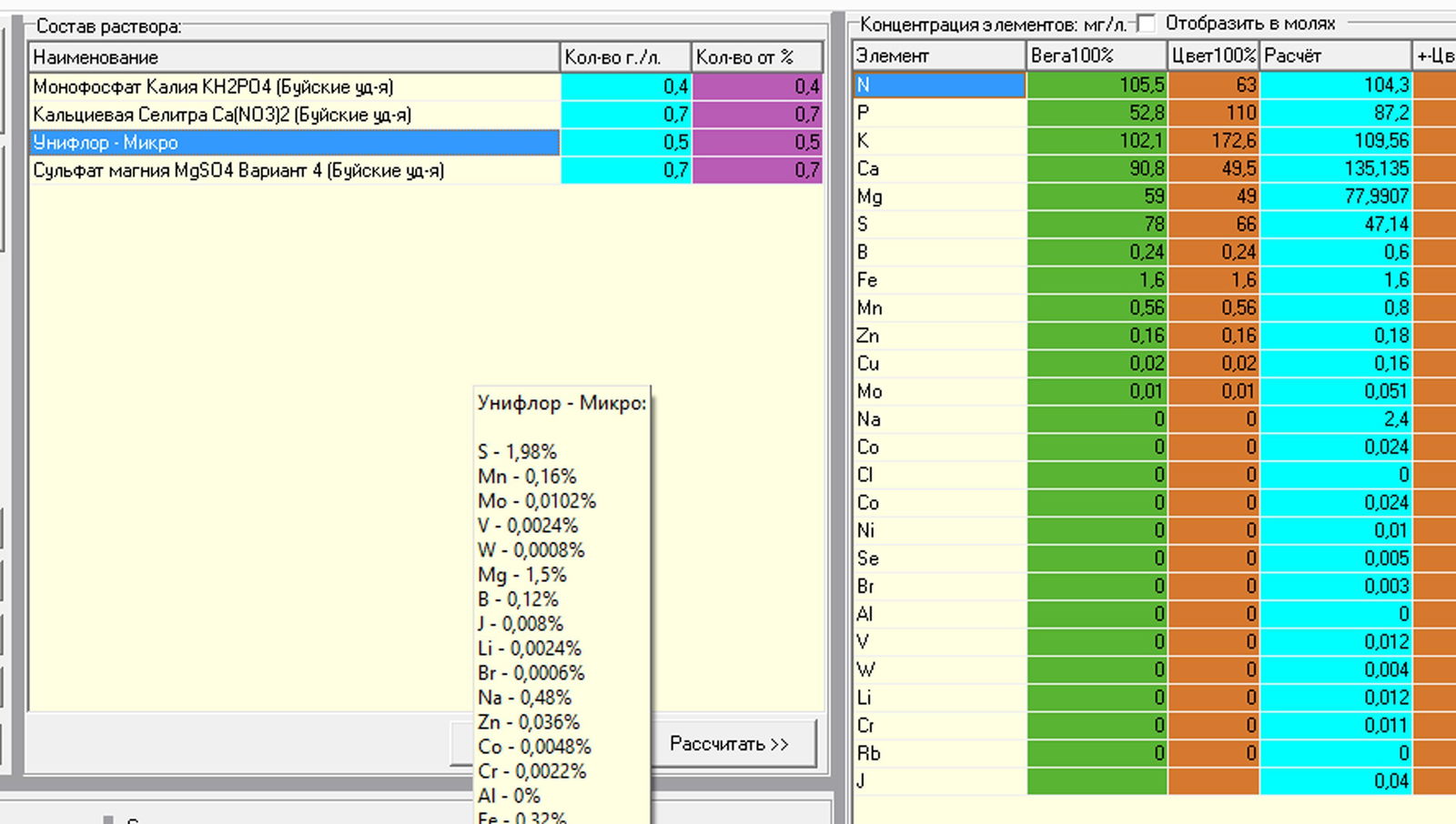Click g/l cell 0,7 for Сульфат магния

(626, 170)
